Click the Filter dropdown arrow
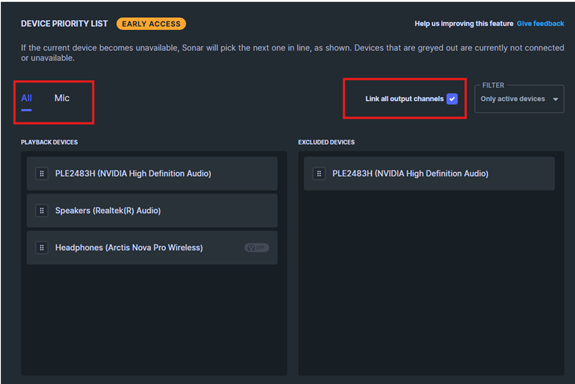This screenshot has width=575, height=384. (556, 99)
